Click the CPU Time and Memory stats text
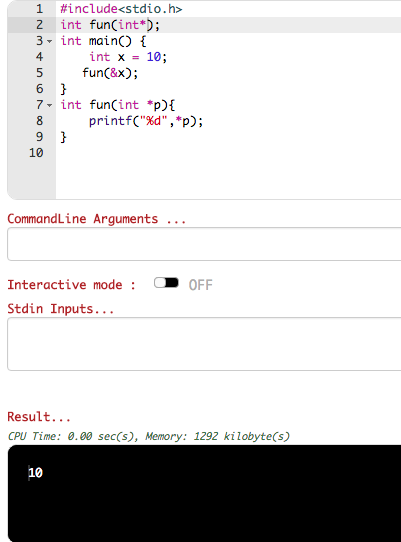 149,436
